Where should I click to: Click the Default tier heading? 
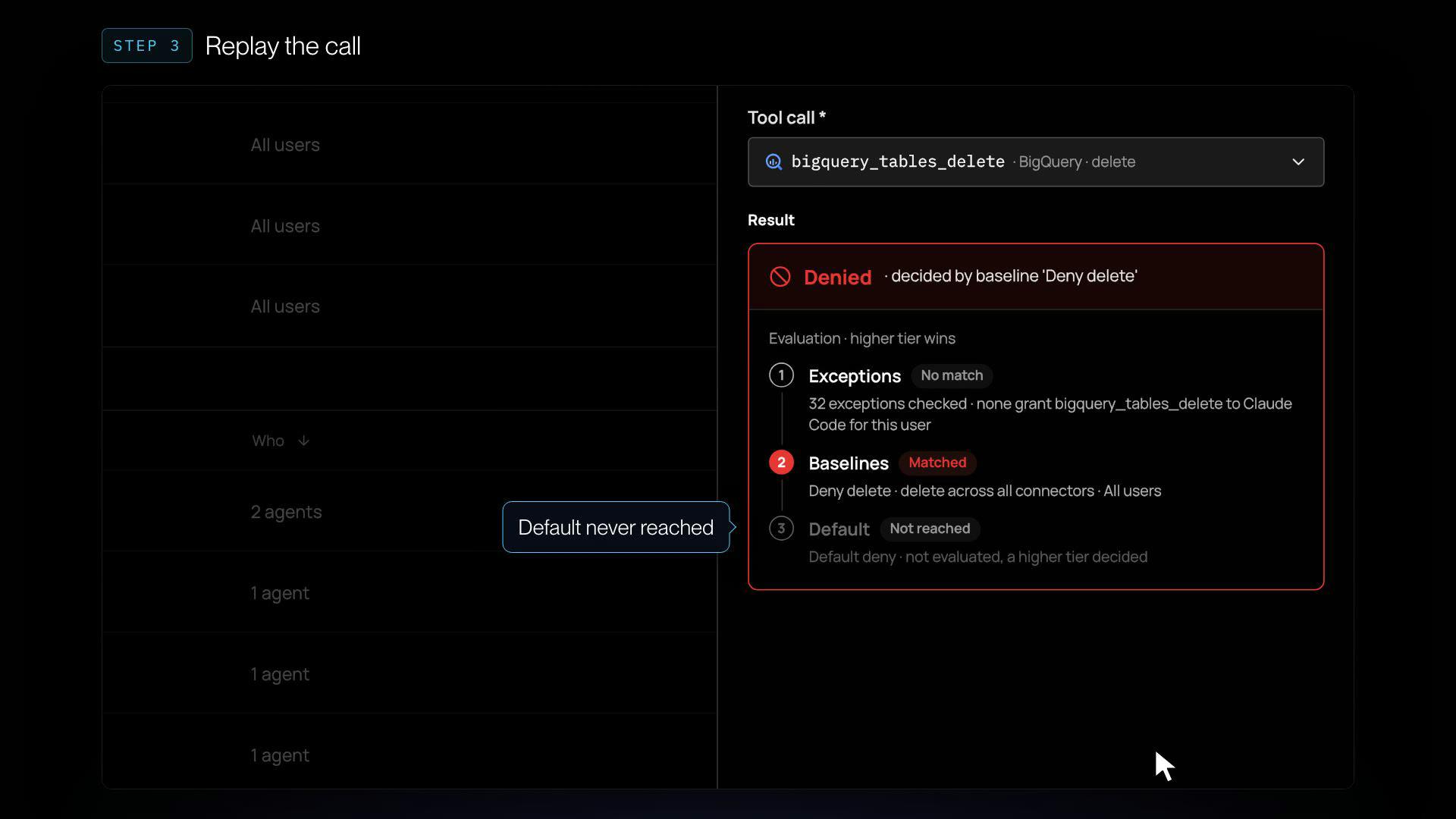tap(839, 529)
